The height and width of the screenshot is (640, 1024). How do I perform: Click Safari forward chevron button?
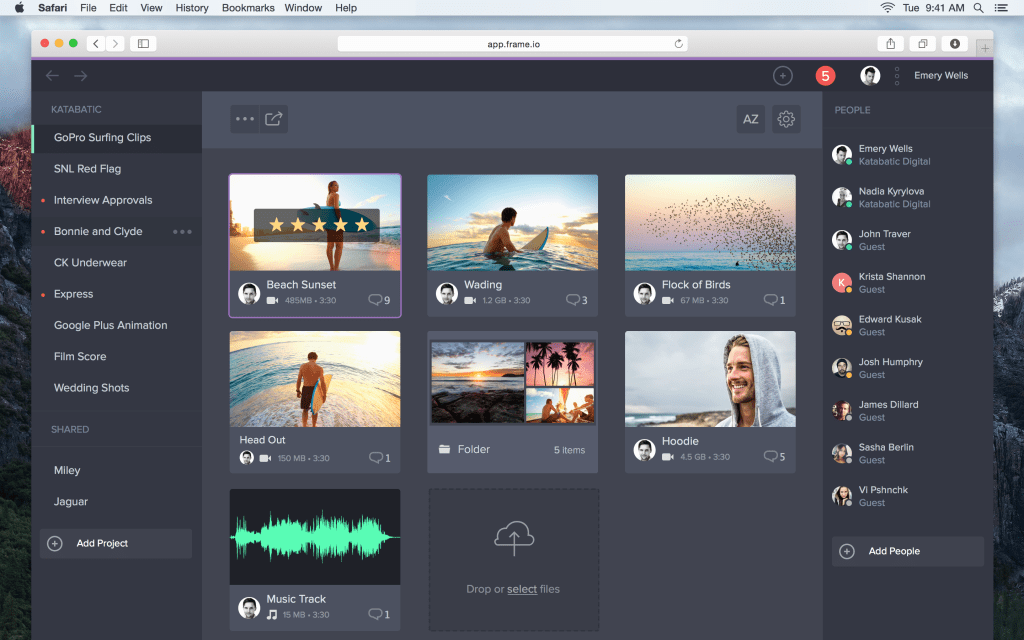point(115,44)
